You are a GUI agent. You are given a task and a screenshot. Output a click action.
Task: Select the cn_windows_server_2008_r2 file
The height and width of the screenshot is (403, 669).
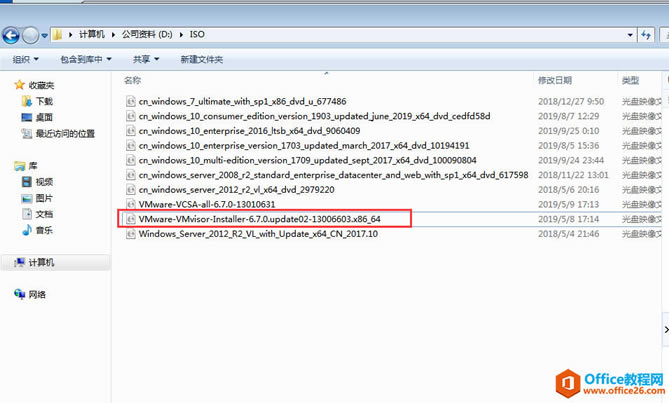333,175
